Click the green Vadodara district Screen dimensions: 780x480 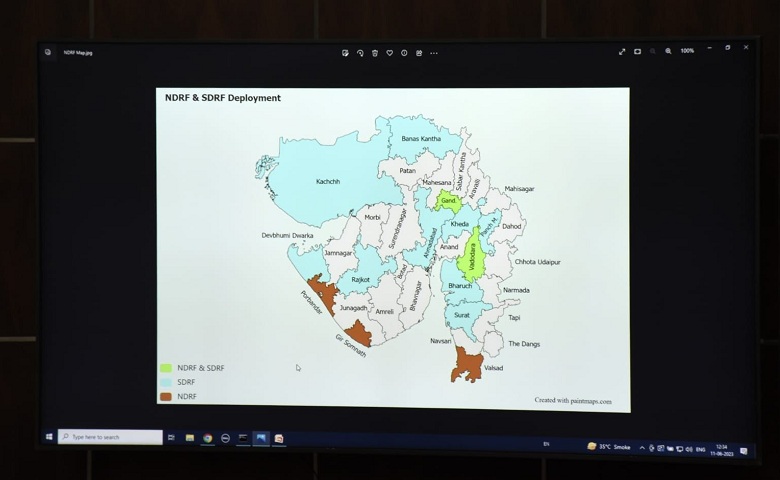[472, 256]
